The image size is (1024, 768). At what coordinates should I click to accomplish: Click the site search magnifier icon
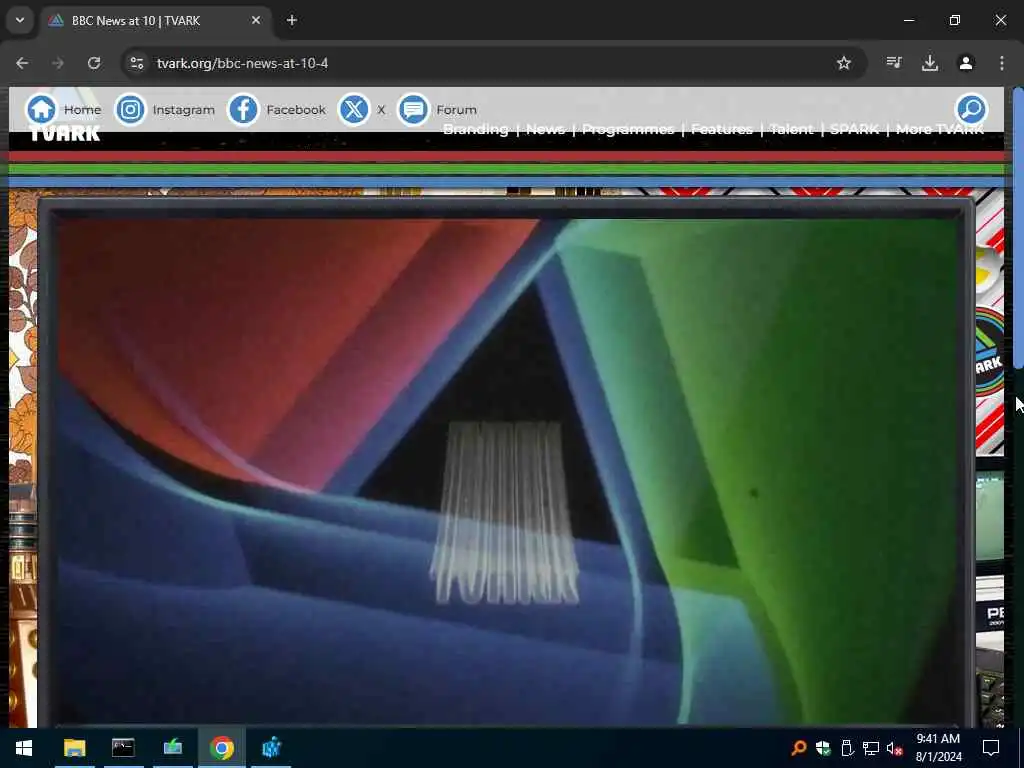[x=971, y=109]
